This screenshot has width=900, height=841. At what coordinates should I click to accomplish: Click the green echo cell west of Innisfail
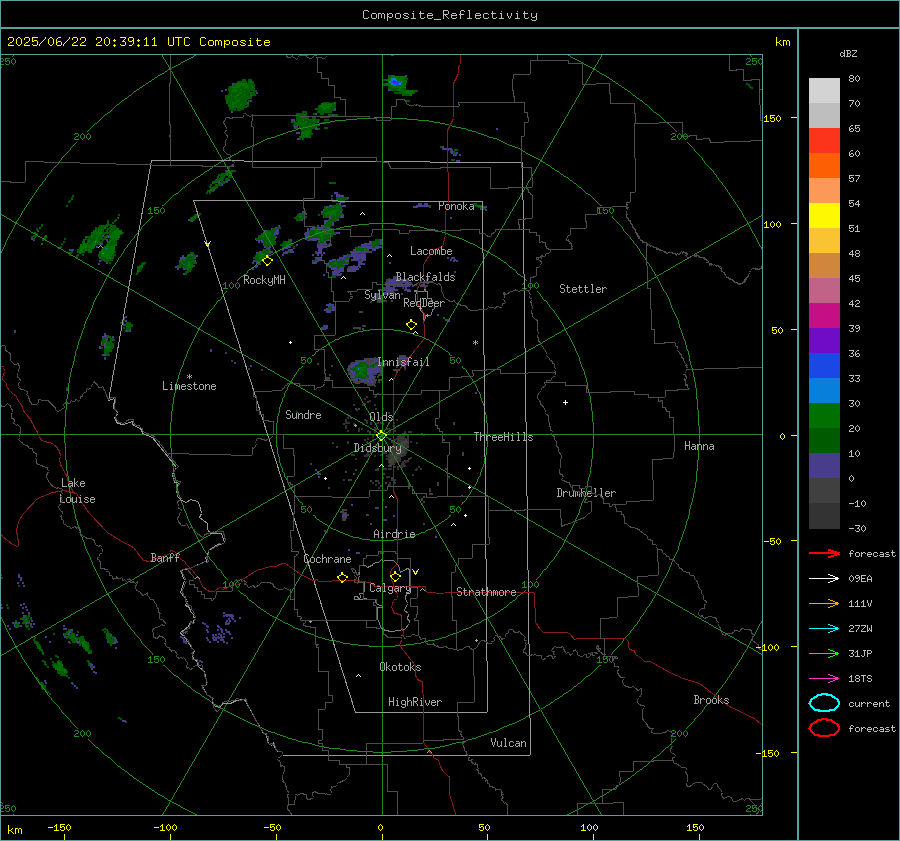pos(363,370)
